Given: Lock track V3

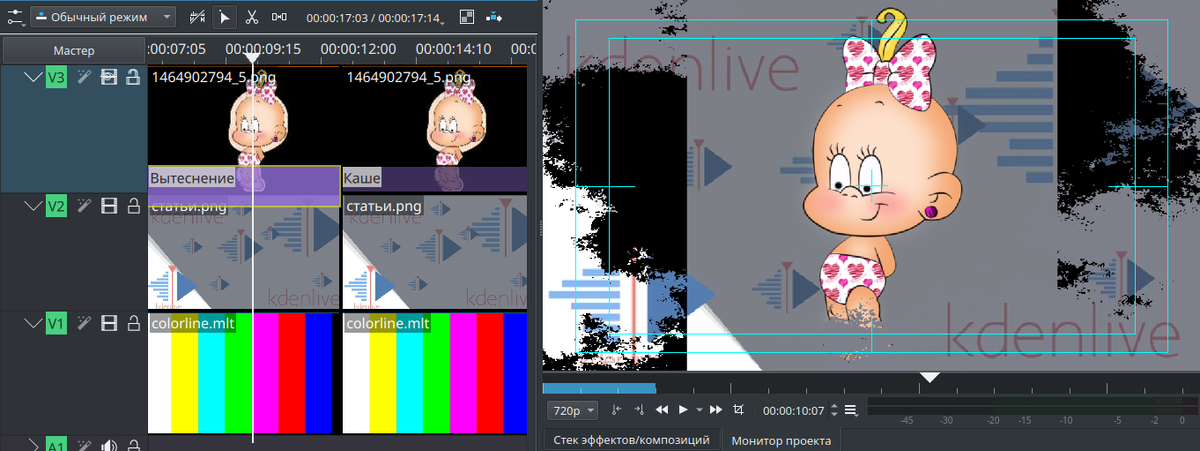Looking at the screenshot, I should click(132, 77).
